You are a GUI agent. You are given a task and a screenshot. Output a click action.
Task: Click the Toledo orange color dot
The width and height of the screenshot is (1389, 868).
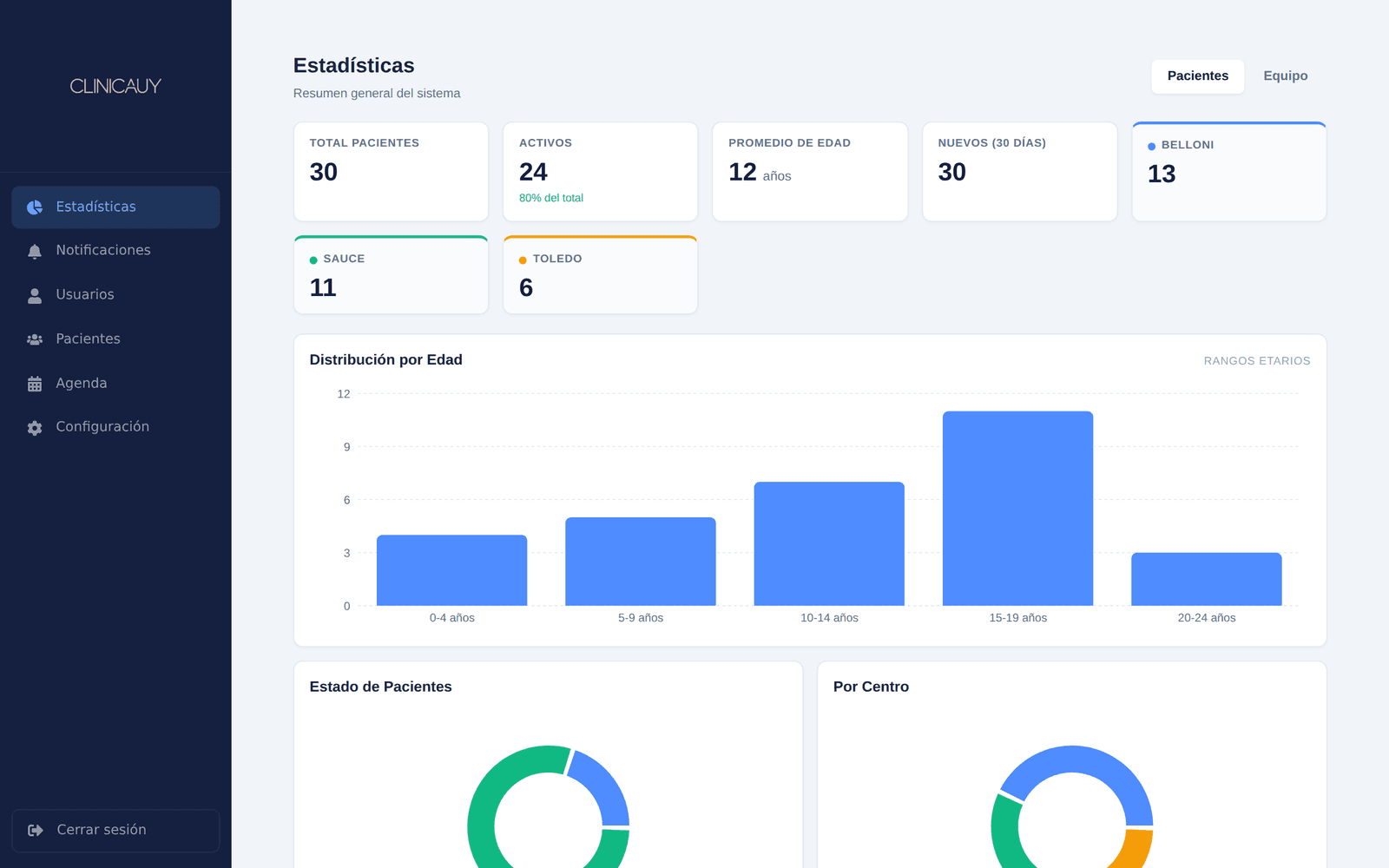point(523,260)
